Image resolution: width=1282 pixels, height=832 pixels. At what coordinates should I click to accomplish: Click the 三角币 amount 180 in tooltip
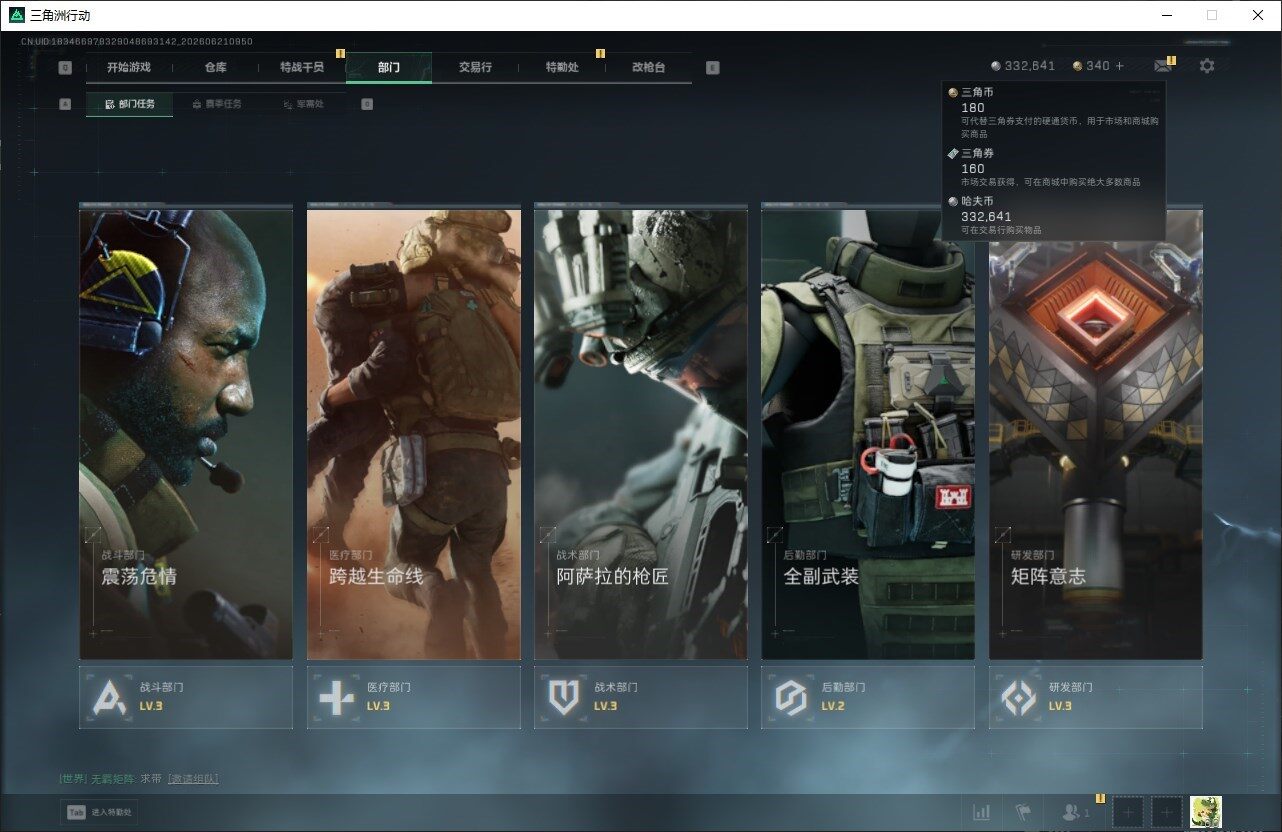point(973,107)
